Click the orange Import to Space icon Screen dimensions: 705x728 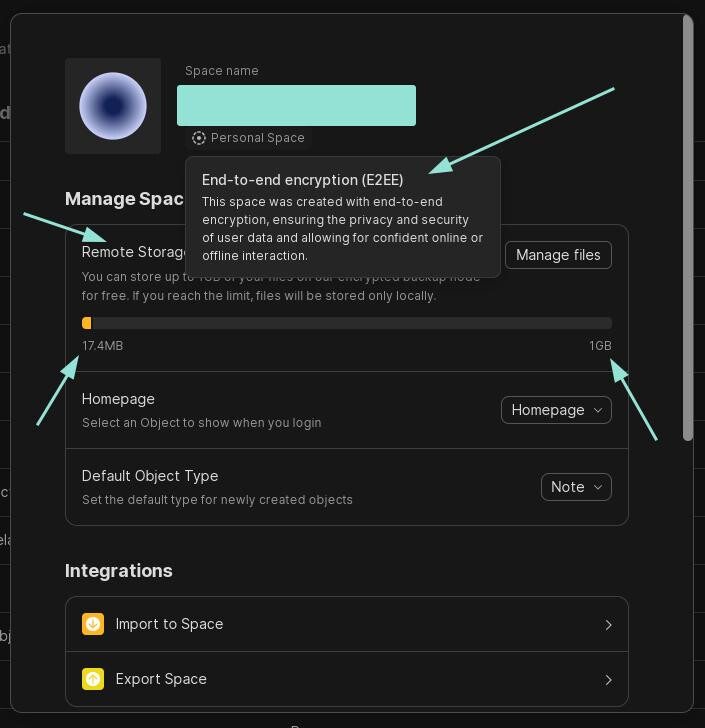pos(93,624)
